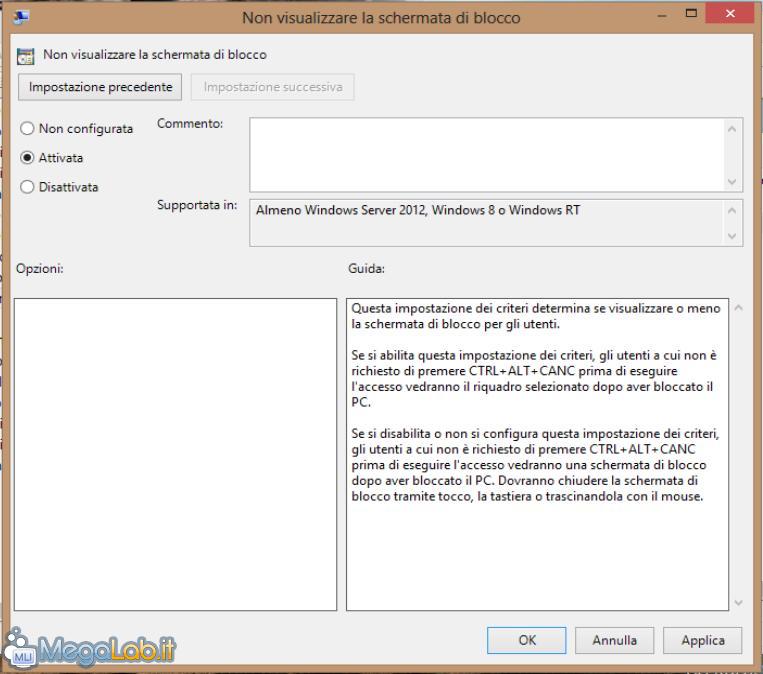Click the Guida panel scroll down arrow
The image size is (763, 674).
click(x=739, y=603)
